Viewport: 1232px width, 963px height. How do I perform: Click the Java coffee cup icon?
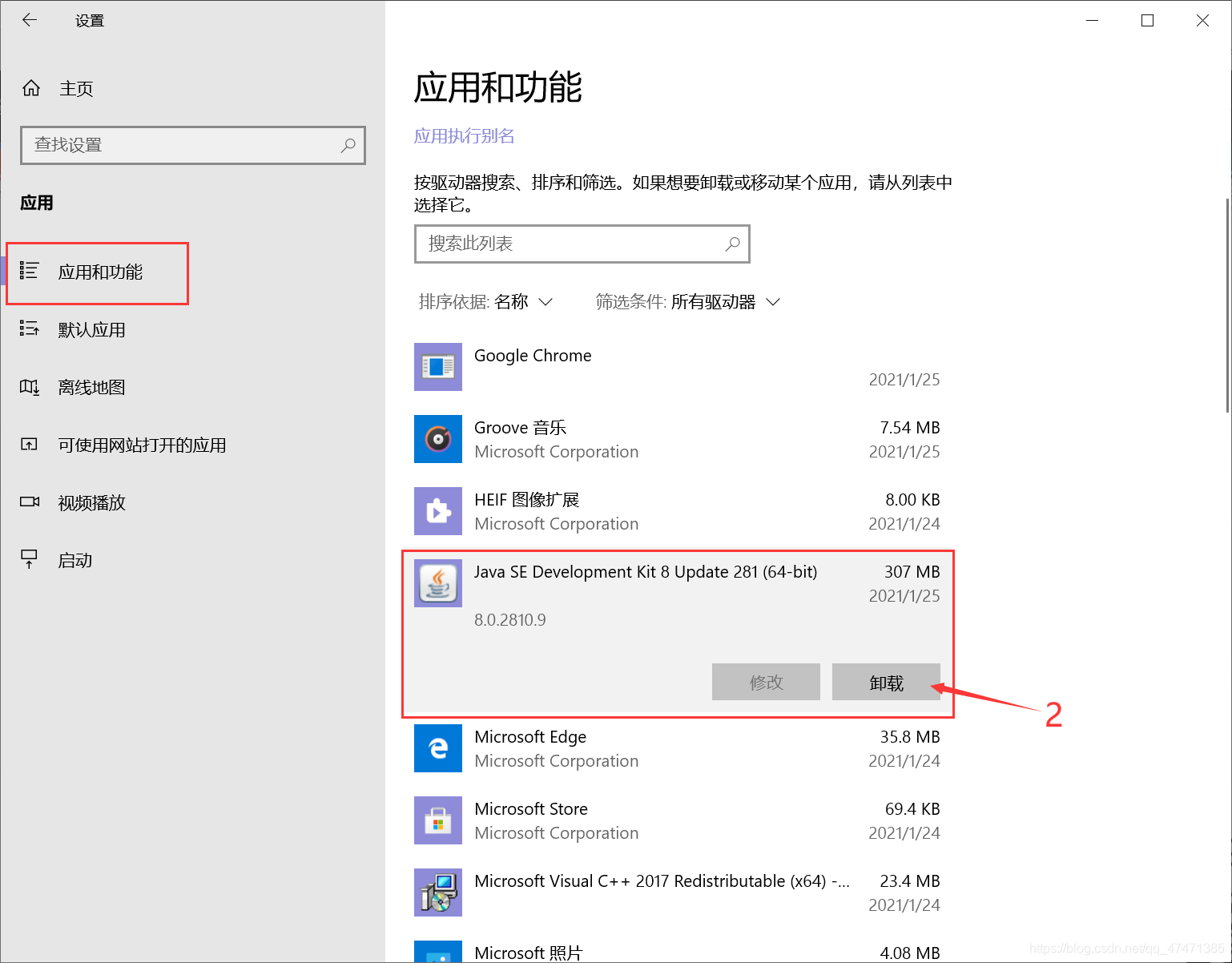click(438, 583)
